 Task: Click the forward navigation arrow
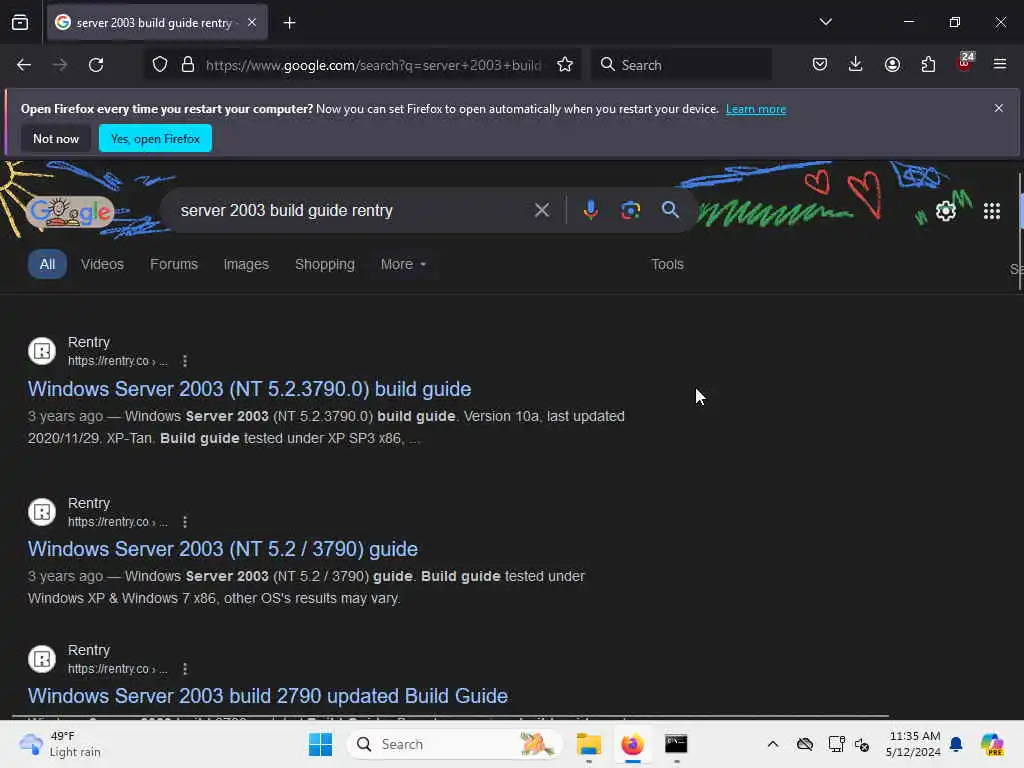tap(60, 65)
